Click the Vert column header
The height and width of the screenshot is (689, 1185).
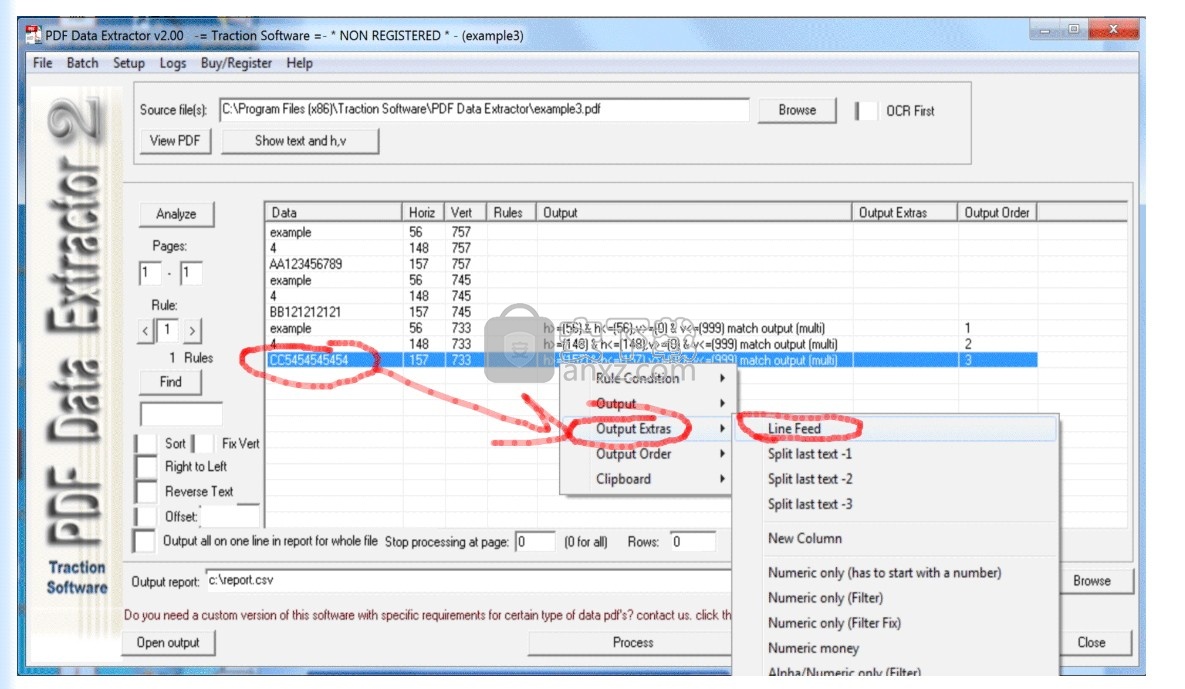click(x=465, y=212)
